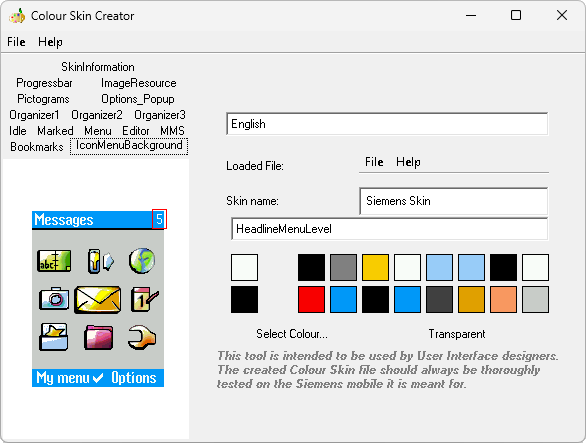Click the Colour Skin Creator palette title icon
586x443 pixels.
17,16
